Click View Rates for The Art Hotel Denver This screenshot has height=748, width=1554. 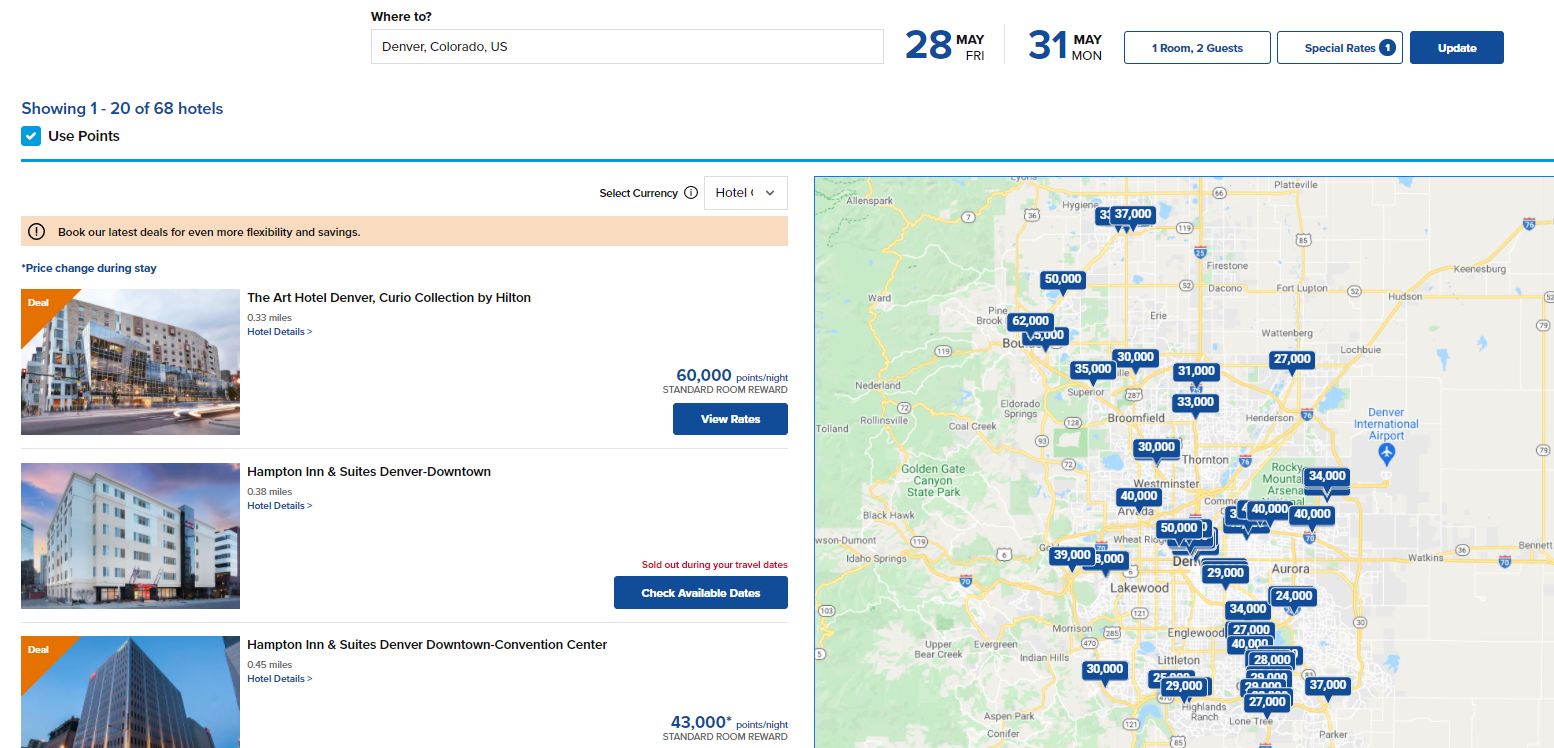click(x=730, y=419)
